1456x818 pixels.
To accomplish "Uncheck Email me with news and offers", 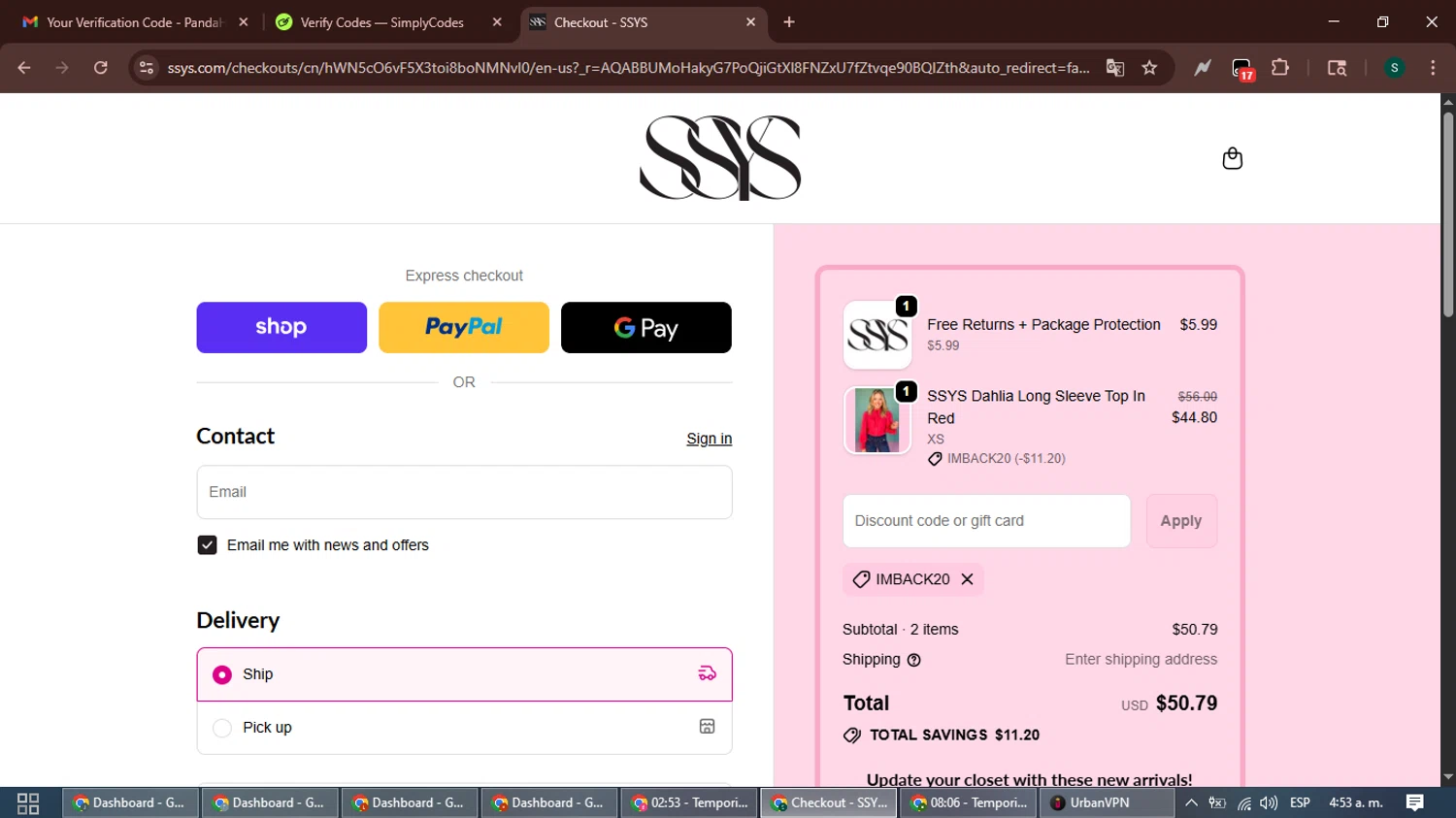I will tap(207, 545).
